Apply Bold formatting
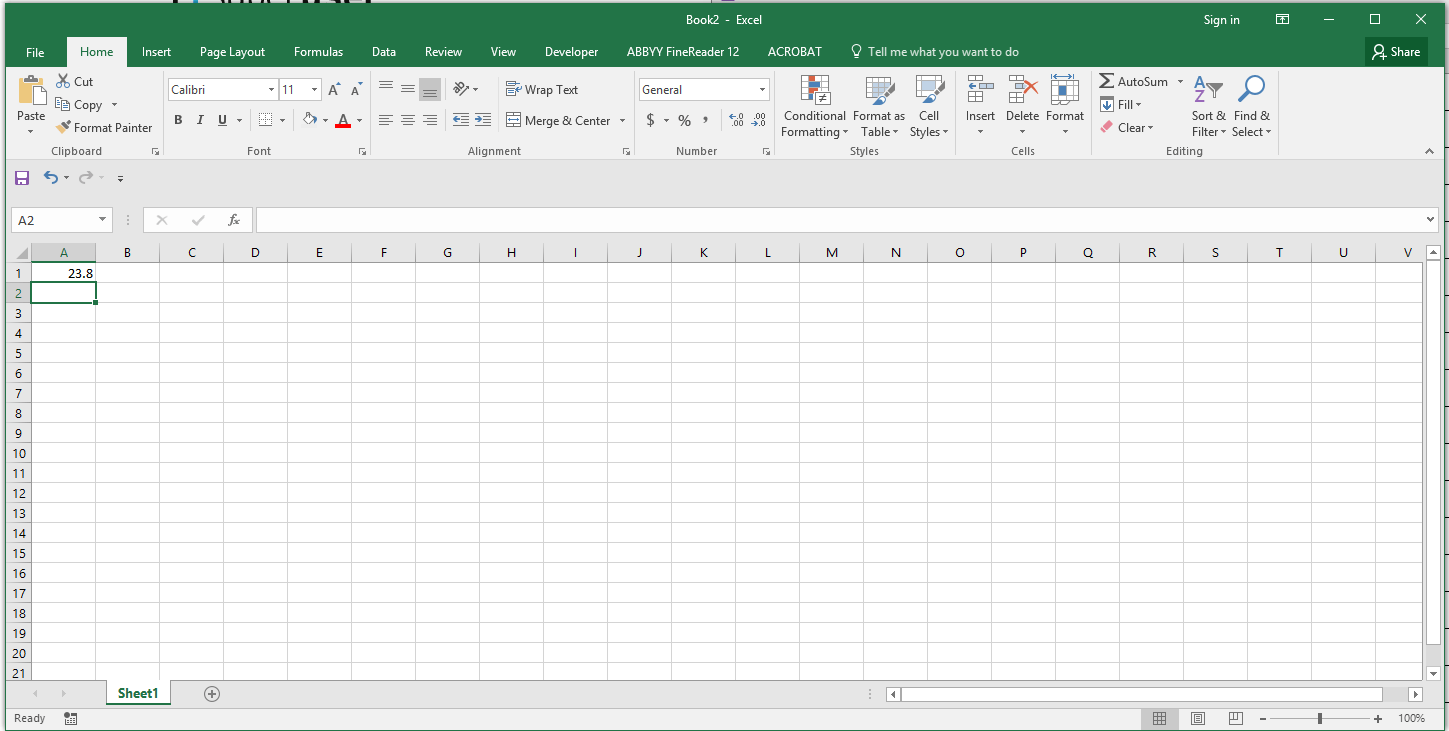 (178, 120)
